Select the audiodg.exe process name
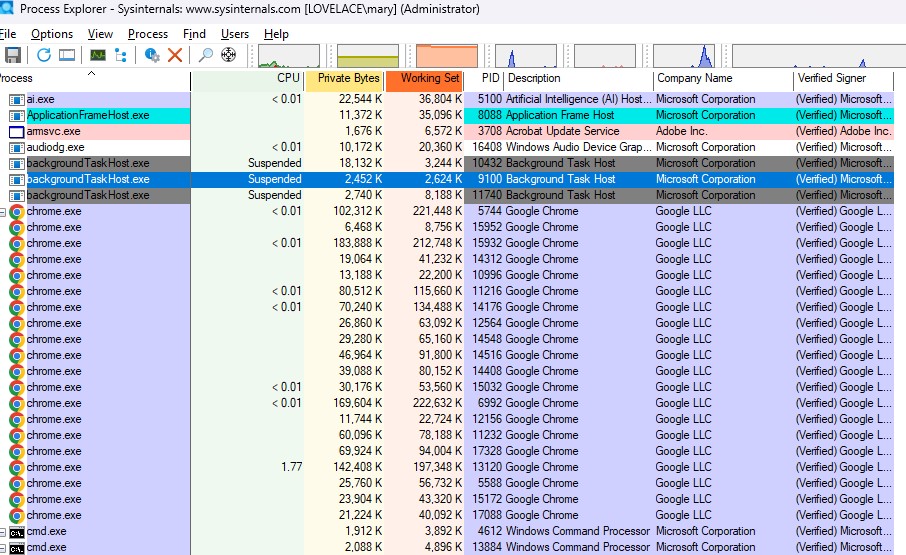 (55, 147)
